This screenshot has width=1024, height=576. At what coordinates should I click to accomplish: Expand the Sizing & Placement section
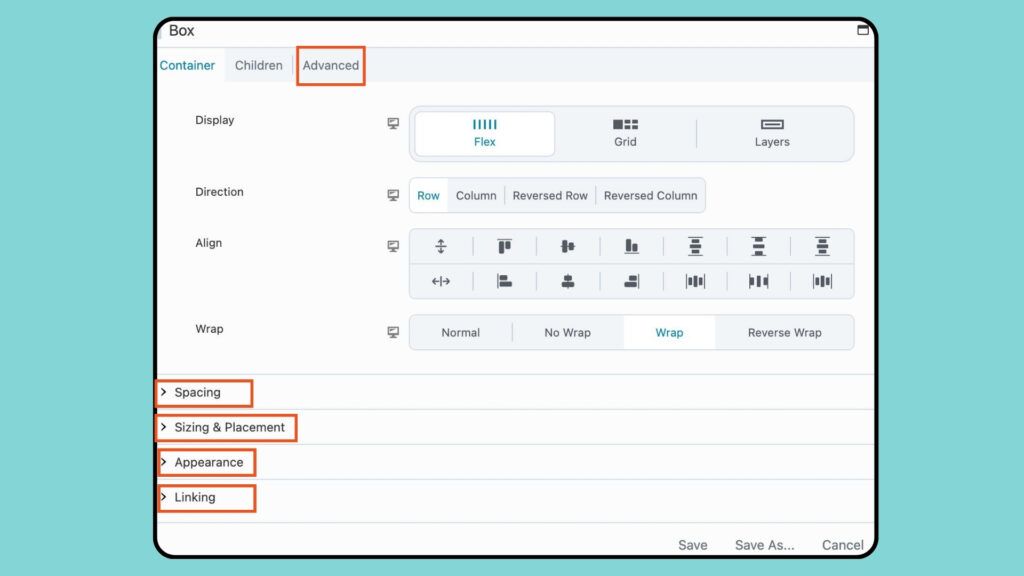(225, 428)
